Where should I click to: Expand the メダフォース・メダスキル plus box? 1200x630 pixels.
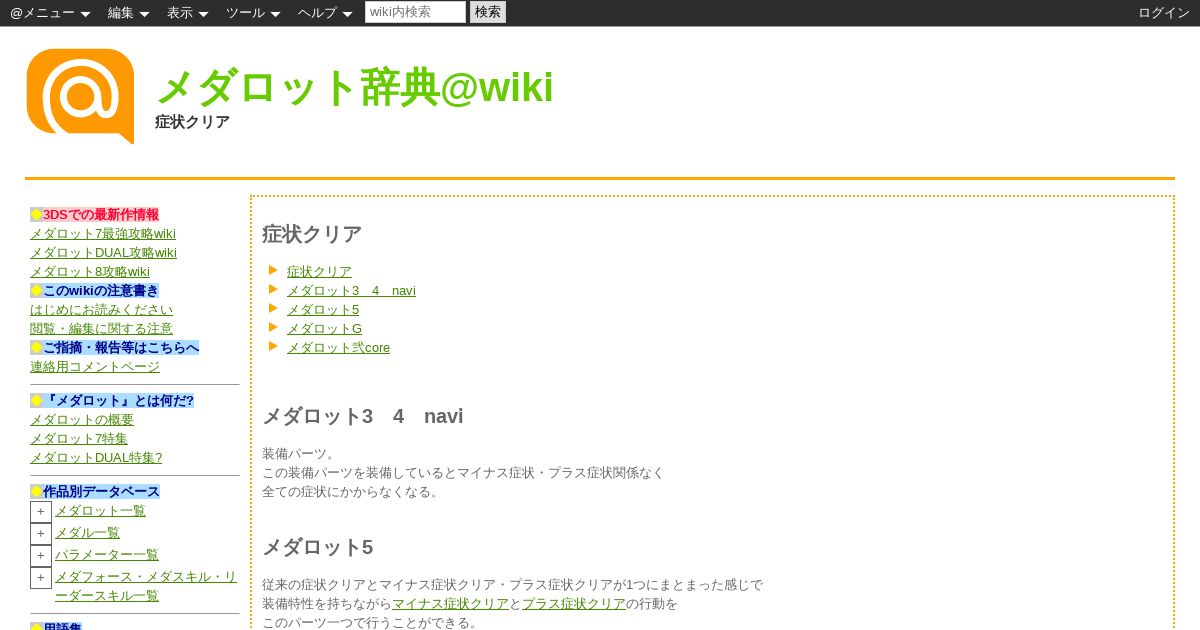coord(41,578)
